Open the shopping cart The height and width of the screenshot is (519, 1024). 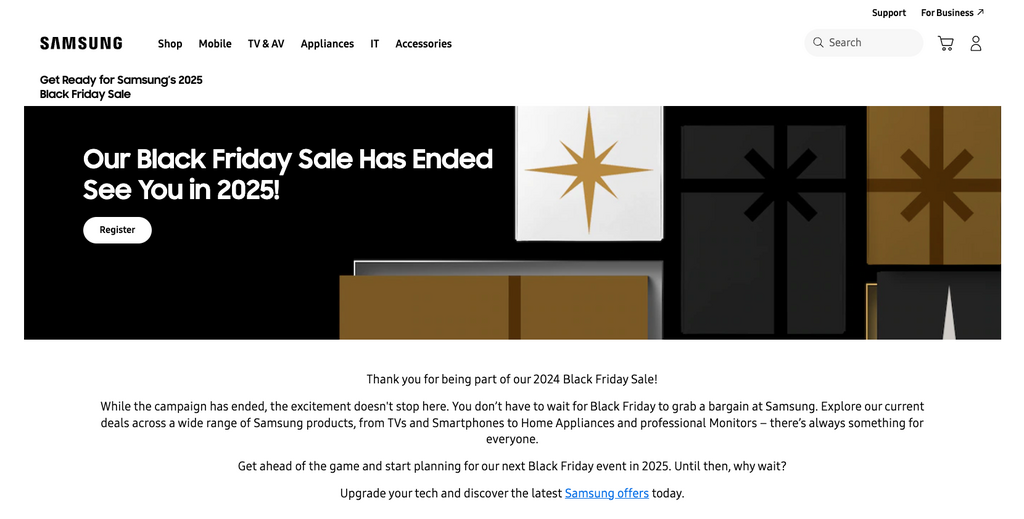point(945,43)
